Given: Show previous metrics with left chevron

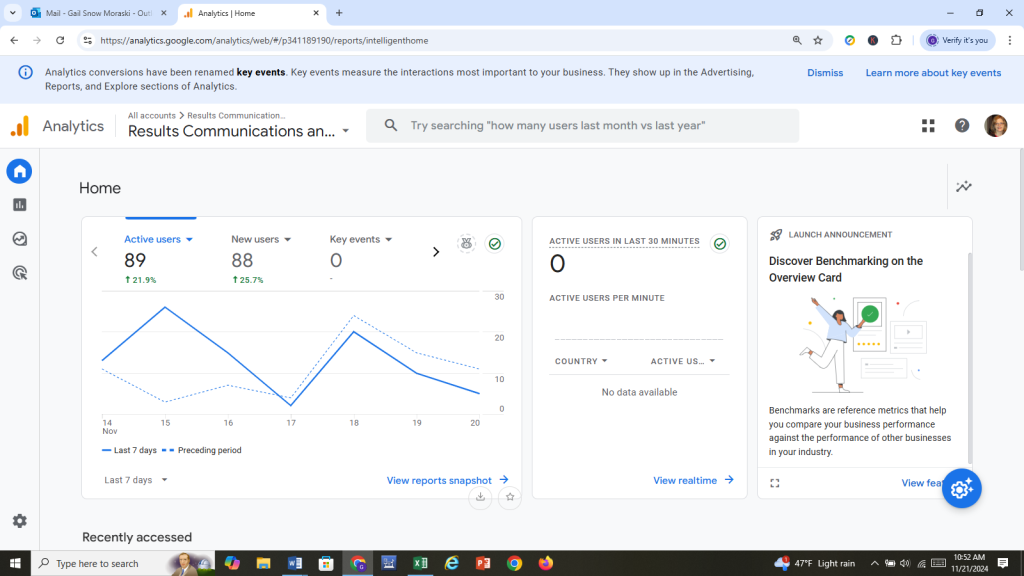Looking at the screenshot, I should click(95, 252).
